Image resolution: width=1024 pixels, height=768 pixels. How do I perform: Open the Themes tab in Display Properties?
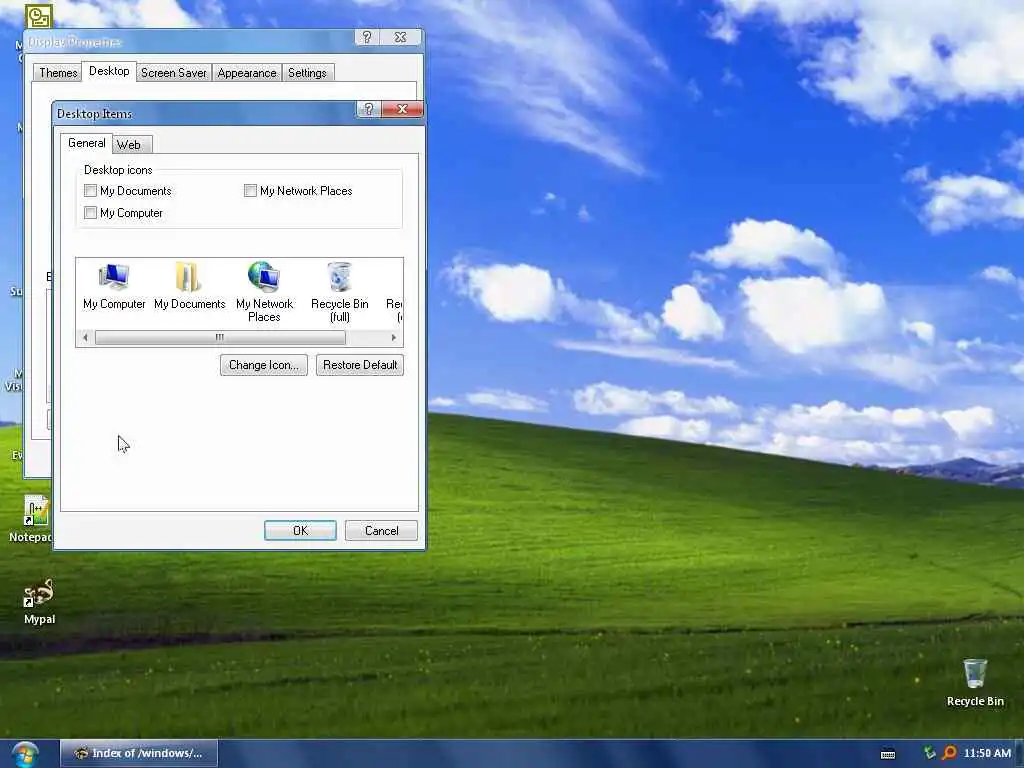[x=58, y=72]
